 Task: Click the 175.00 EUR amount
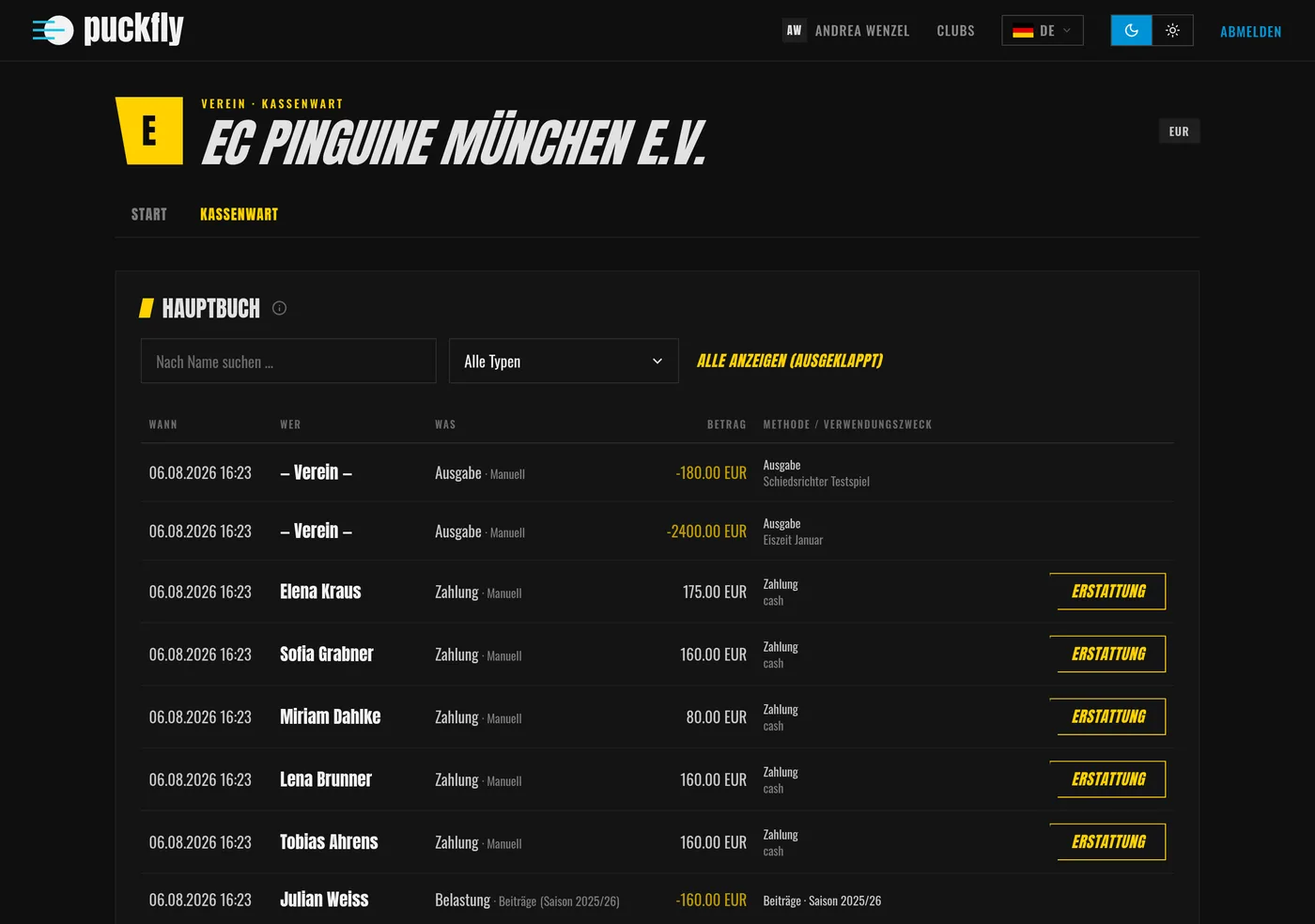pos(715,592)
